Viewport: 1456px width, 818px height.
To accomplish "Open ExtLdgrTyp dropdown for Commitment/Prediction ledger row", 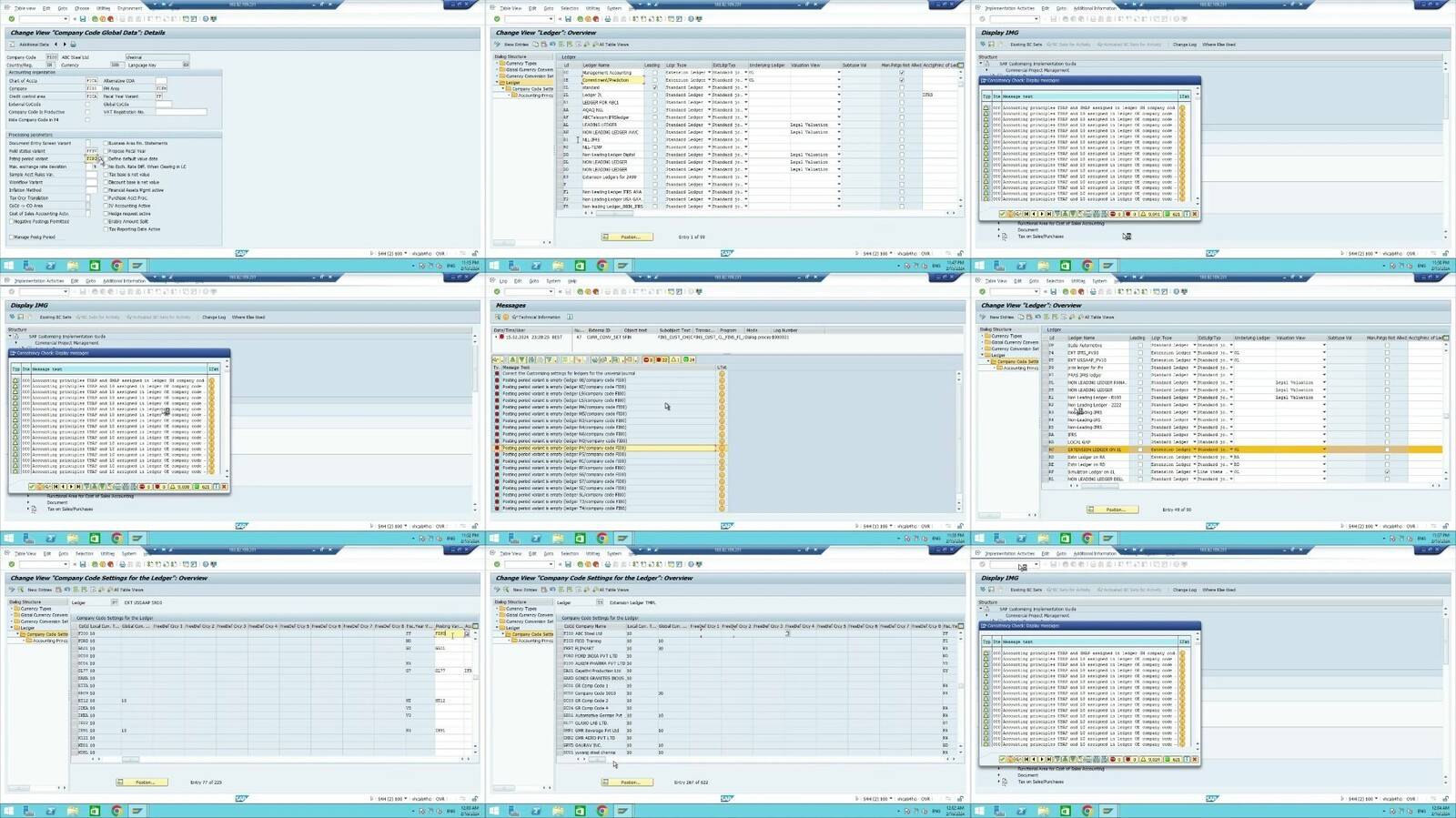I will pyautogui.click(x=746, y=80).
